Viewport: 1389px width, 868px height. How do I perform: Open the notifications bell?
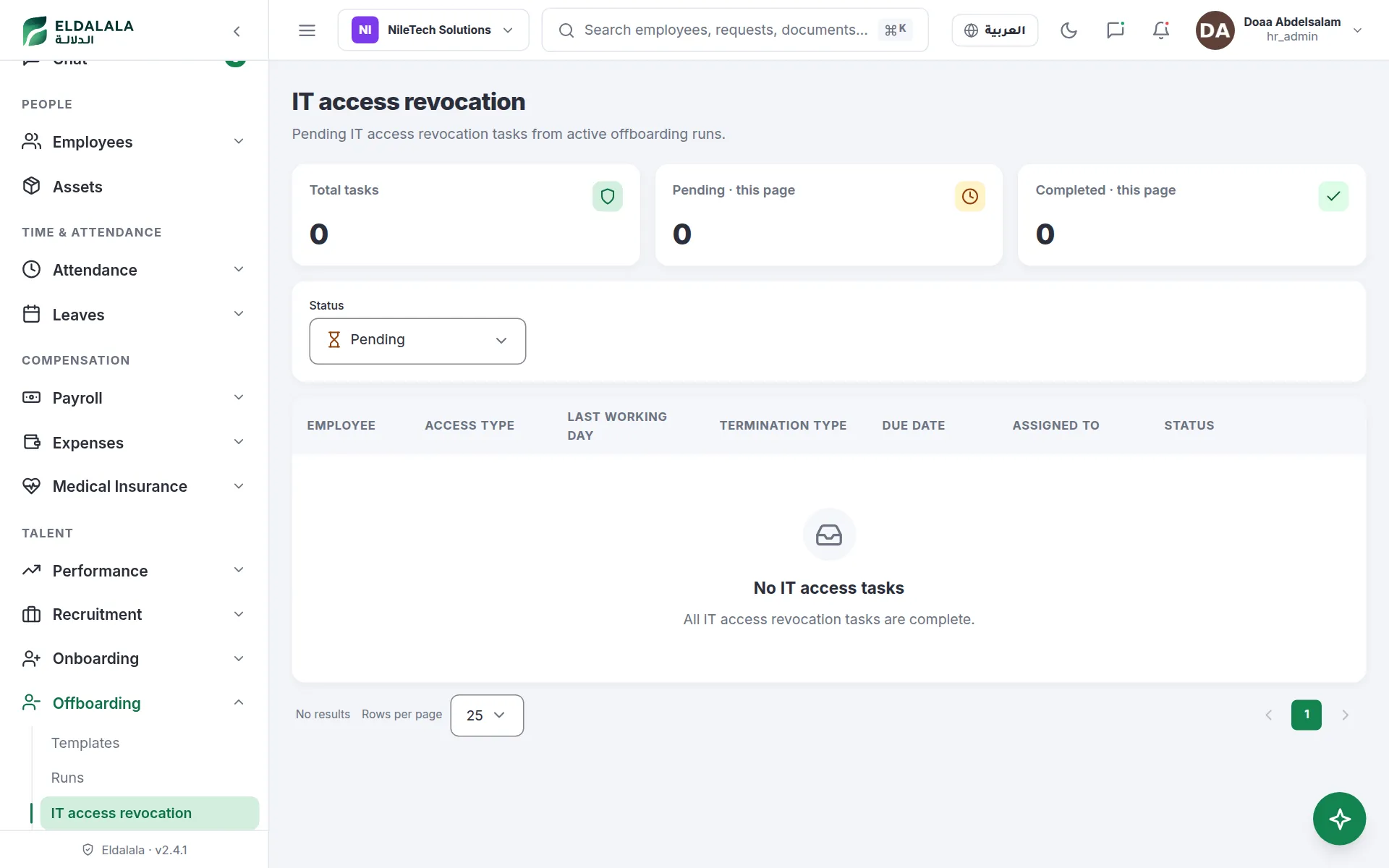[1161, 30]
